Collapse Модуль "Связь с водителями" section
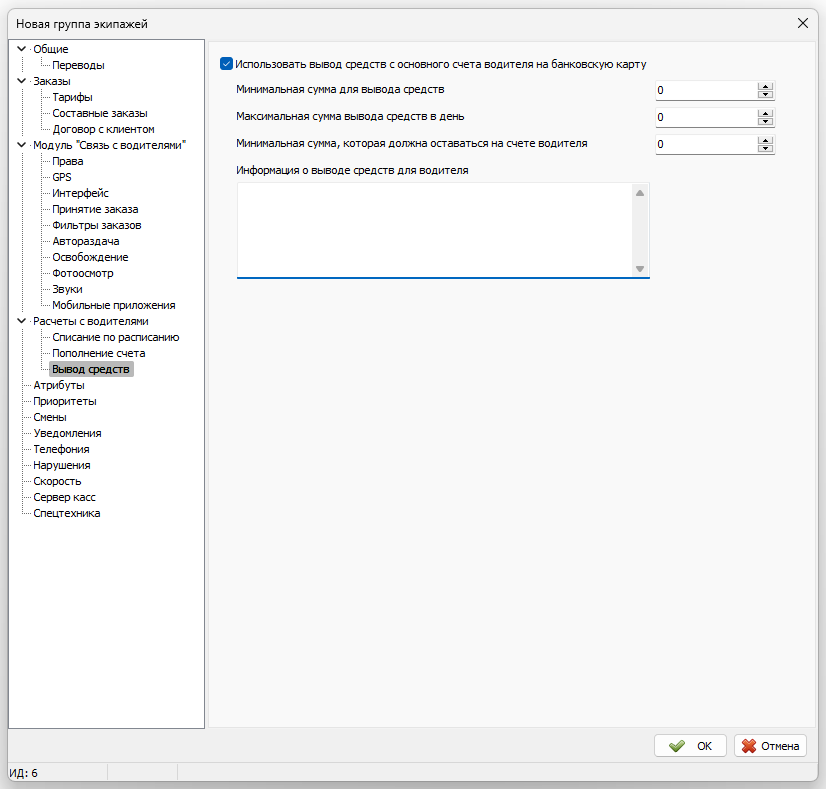Image resolution: width=826 pixels, height=789 pixels. (x=22, y=145)
